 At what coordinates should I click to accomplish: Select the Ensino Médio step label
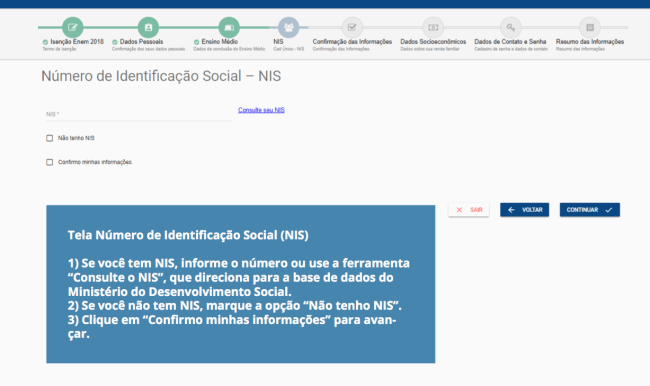point(220,41)
